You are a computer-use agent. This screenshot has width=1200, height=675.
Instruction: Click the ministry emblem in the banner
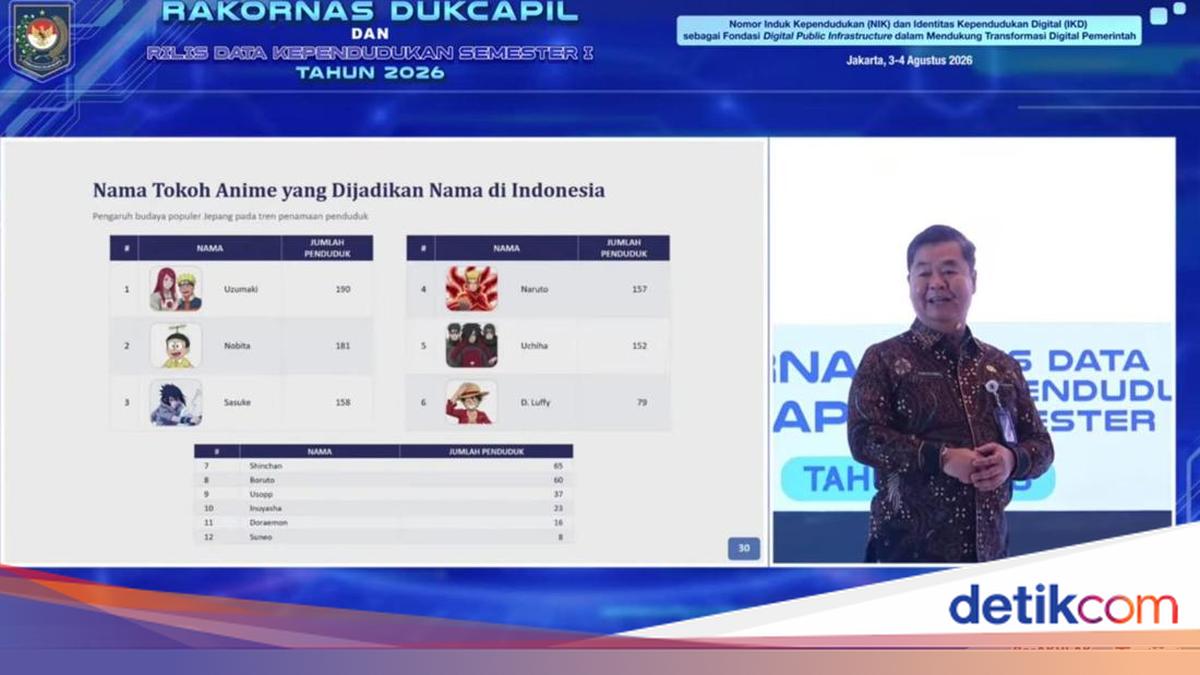tap(41, 40)
